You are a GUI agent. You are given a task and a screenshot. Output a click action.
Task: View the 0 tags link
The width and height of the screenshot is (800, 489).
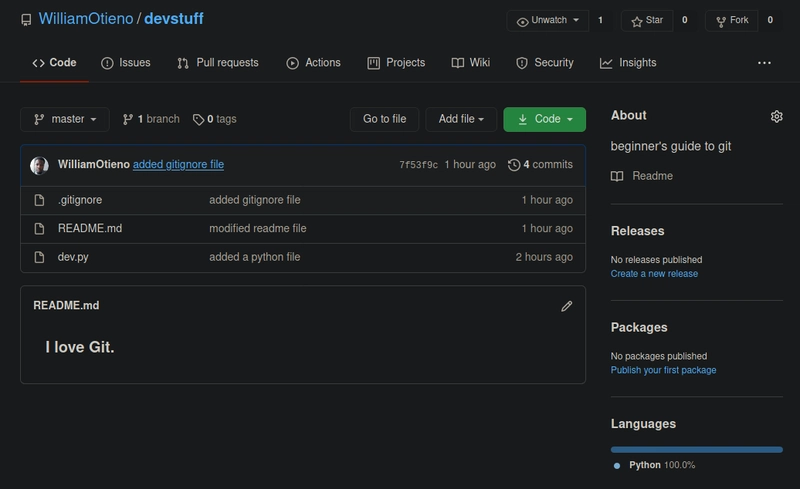tap(215, 119)
